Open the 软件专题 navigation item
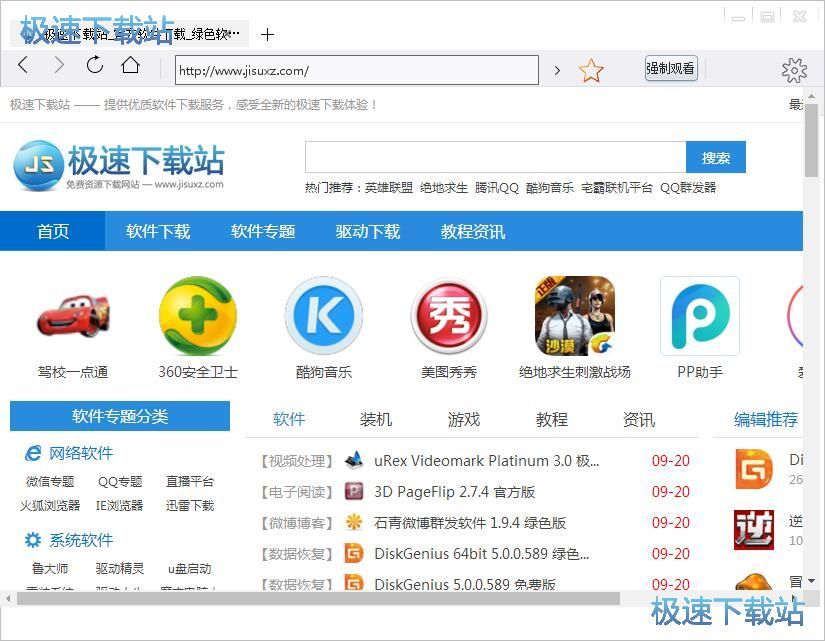 pyautogui.click(x=263, y=231)
